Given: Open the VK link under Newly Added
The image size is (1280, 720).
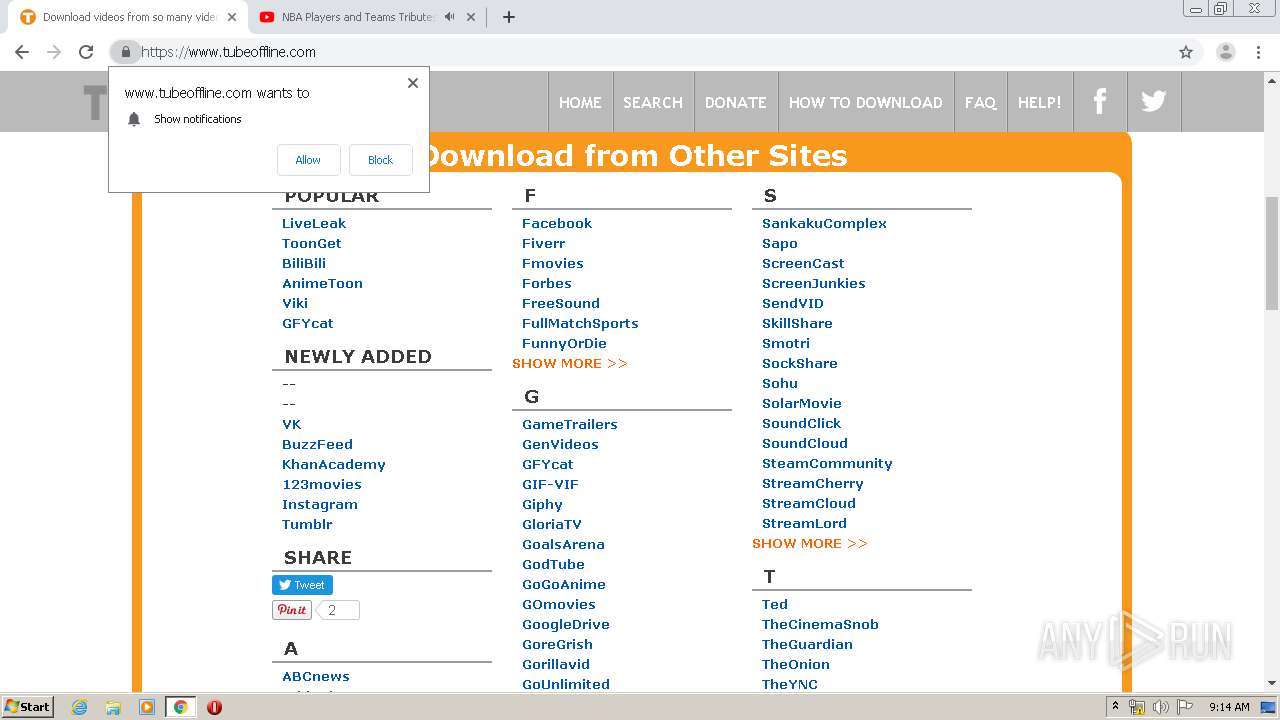Looking at the screenshot, I should pos(292,424).
